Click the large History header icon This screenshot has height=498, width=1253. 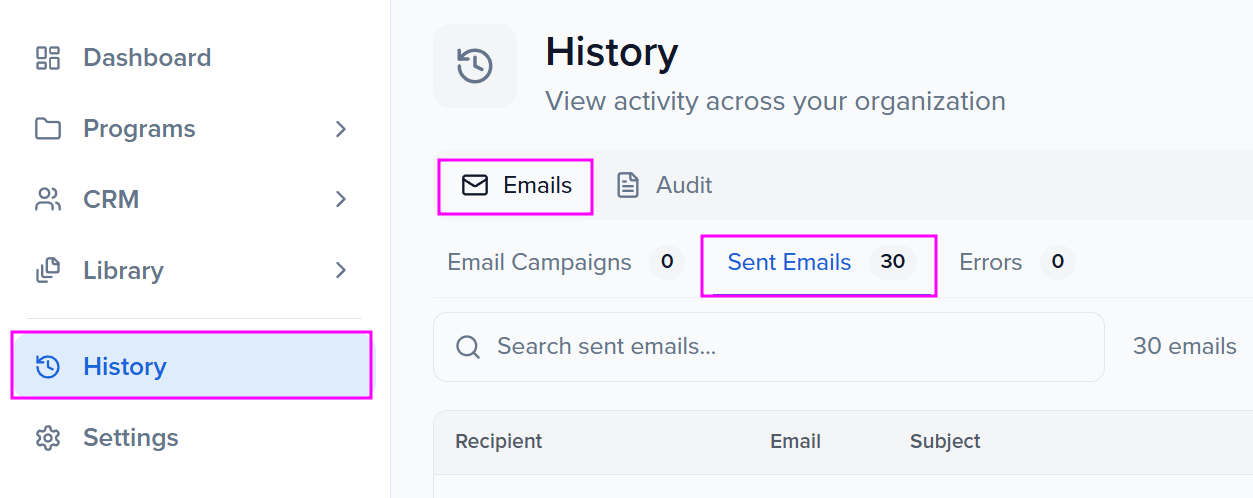[x=475, y=66]
